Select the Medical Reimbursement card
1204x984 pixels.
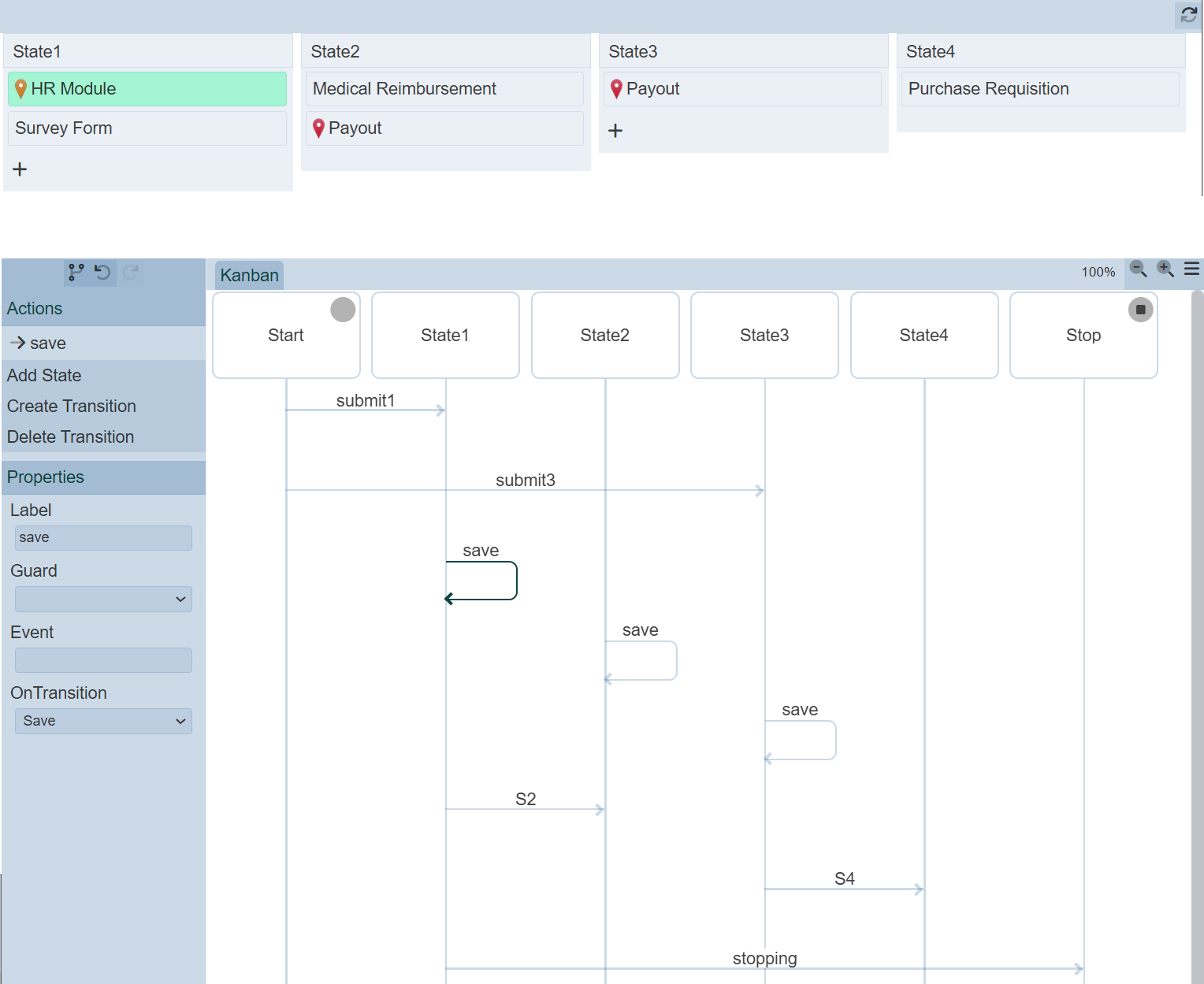[444, 89]
